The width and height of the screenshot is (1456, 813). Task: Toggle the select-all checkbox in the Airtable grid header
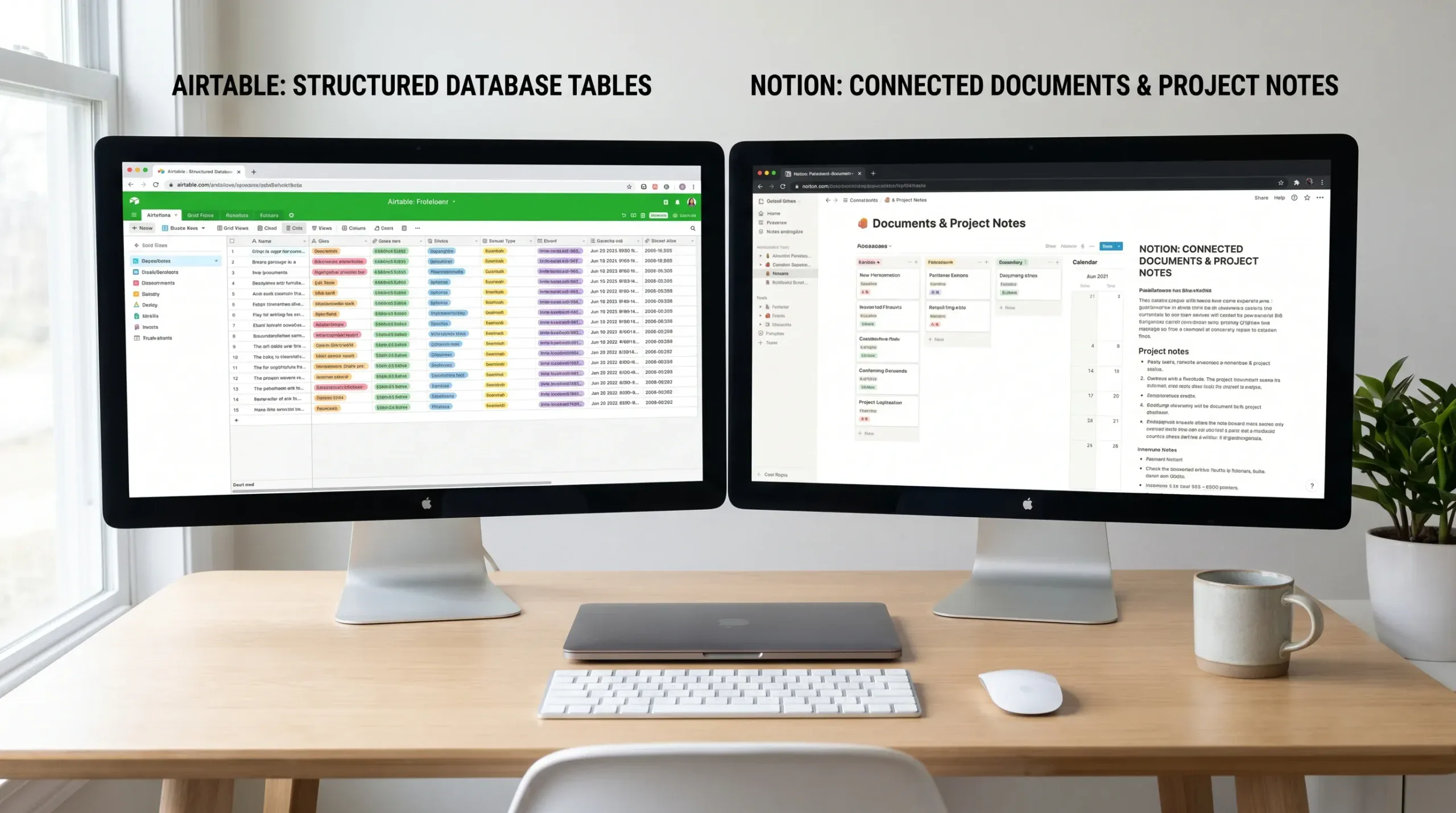(232, 241)
